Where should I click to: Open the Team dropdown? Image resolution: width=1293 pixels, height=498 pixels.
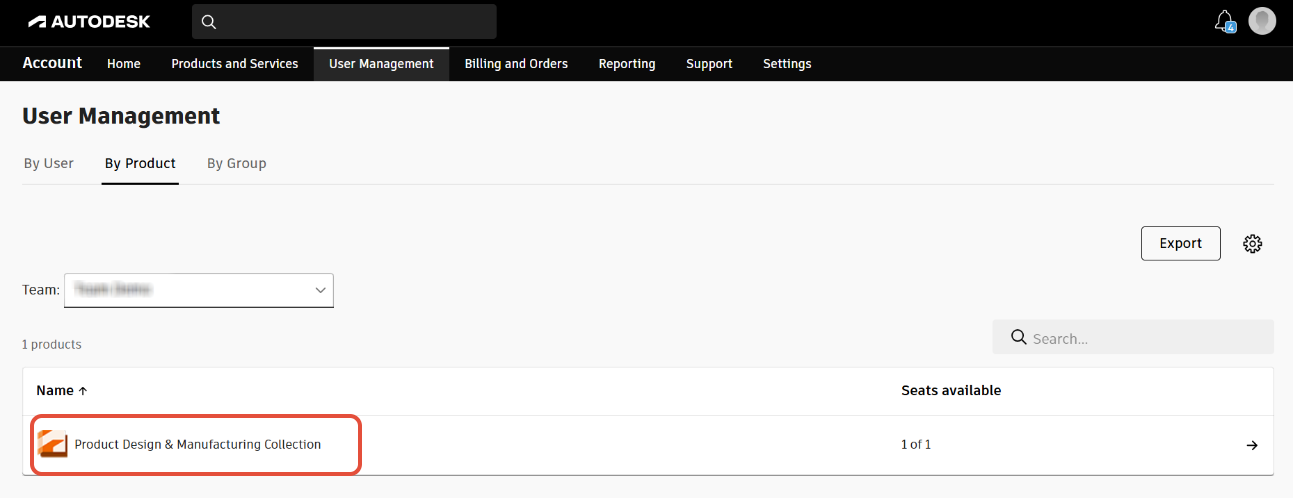point(199,290)
